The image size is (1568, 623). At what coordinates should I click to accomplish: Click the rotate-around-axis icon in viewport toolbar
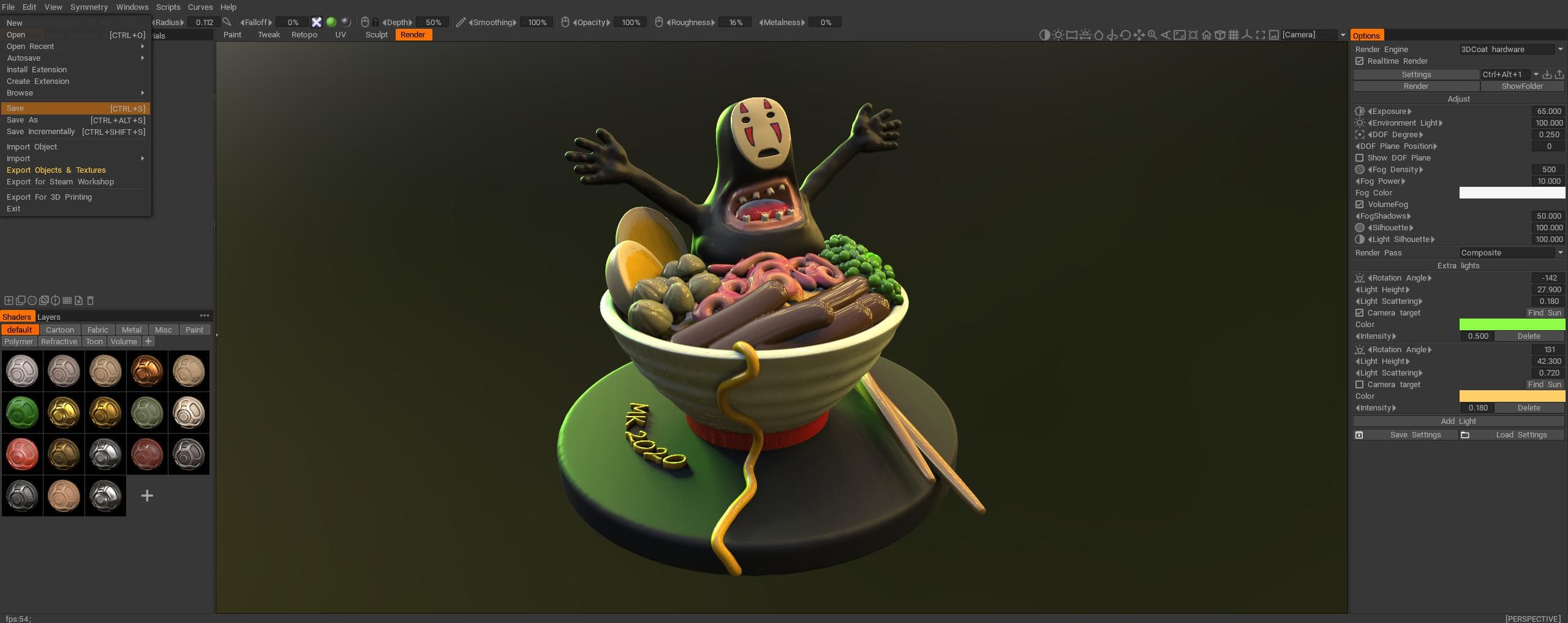click(1112, 35)
